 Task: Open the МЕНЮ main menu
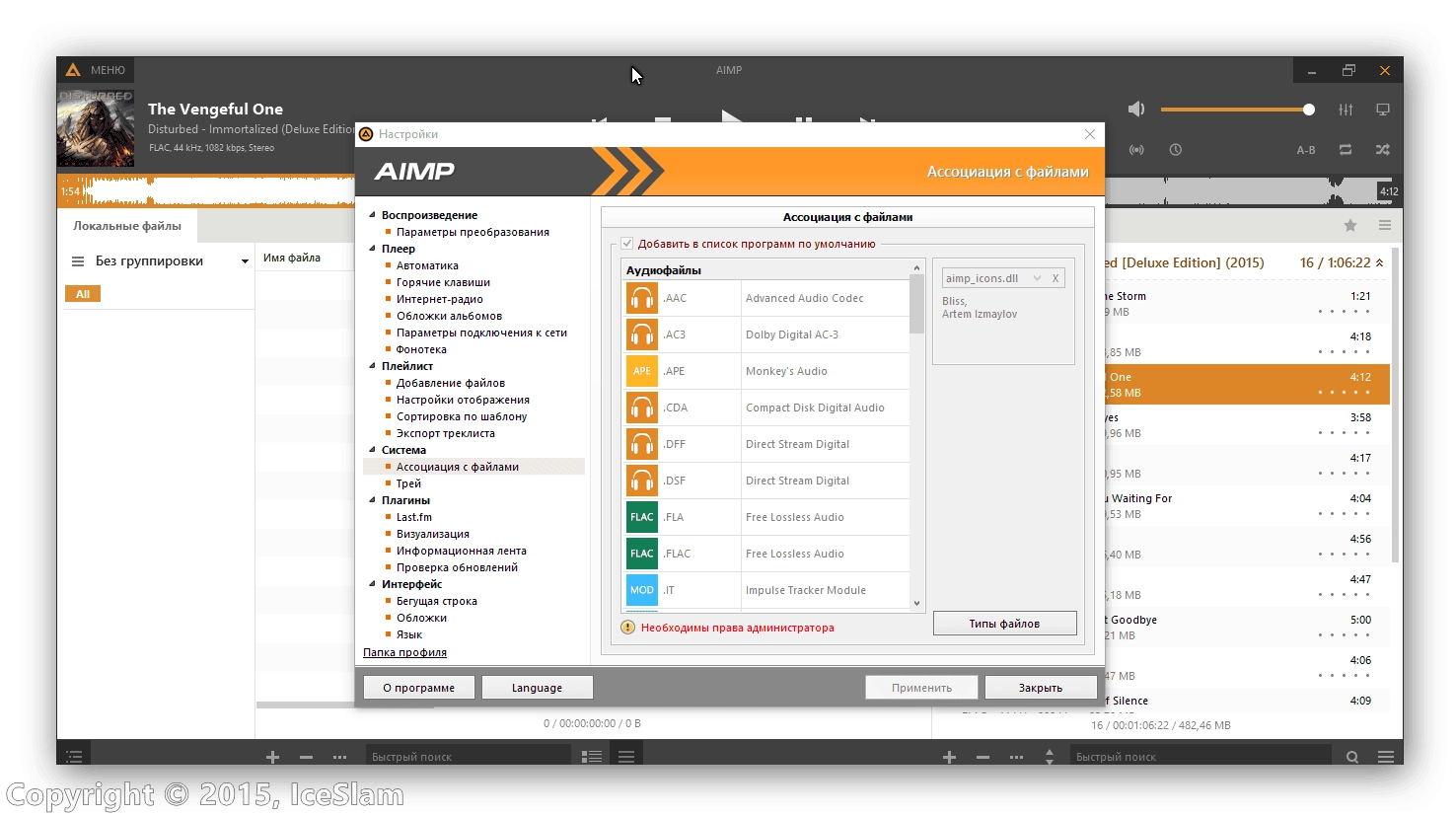point(108,70)
